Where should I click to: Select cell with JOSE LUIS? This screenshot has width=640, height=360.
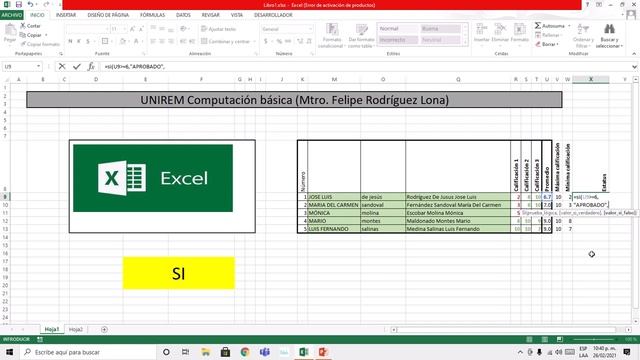click(x=333, y=197)
